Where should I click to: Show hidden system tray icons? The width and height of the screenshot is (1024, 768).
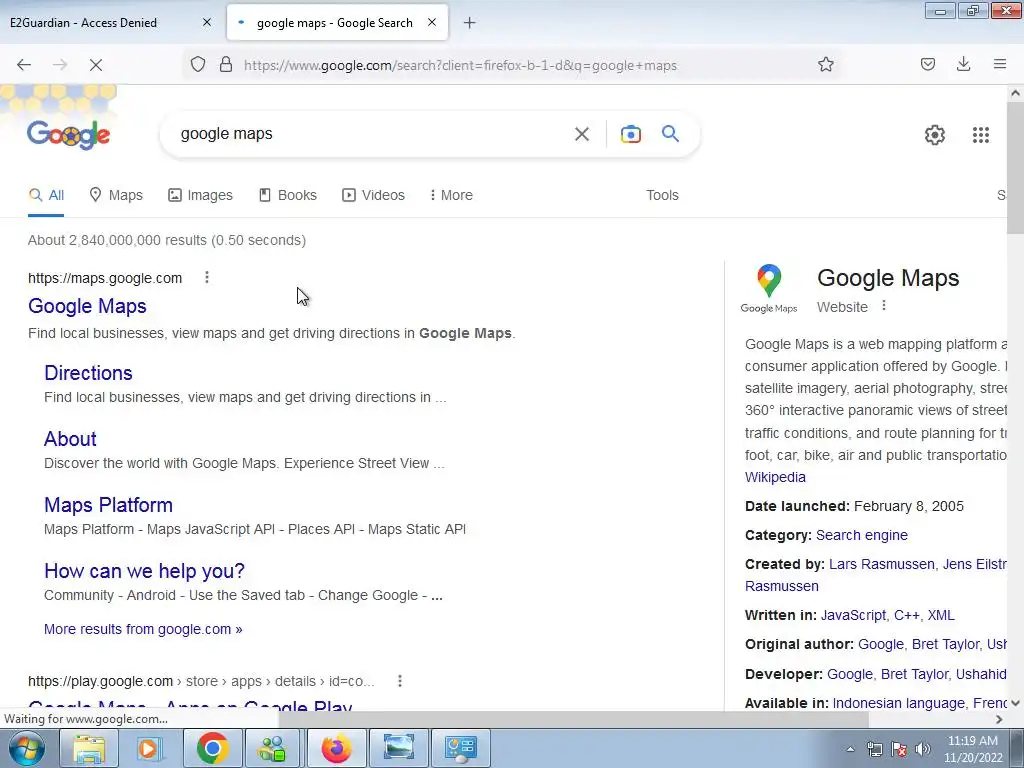[850, 749]
